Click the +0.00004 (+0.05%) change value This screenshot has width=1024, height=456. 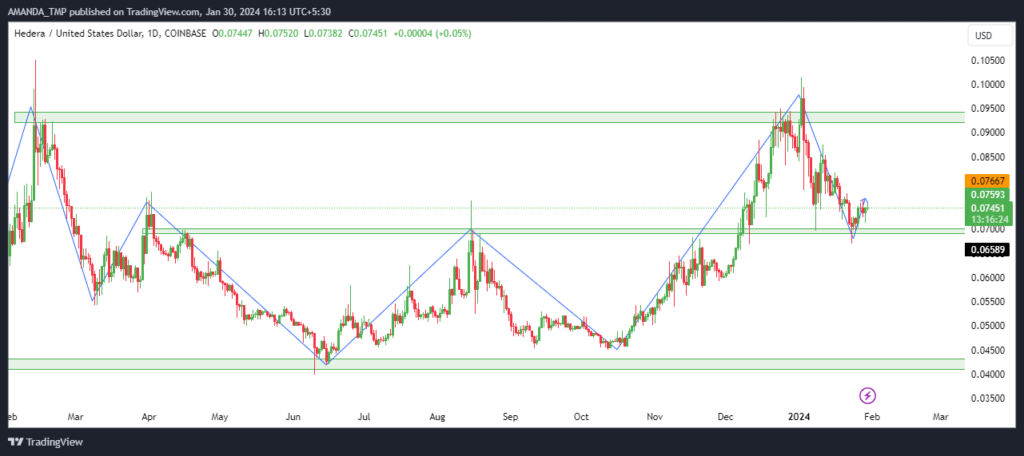click(x=432, y=33)
